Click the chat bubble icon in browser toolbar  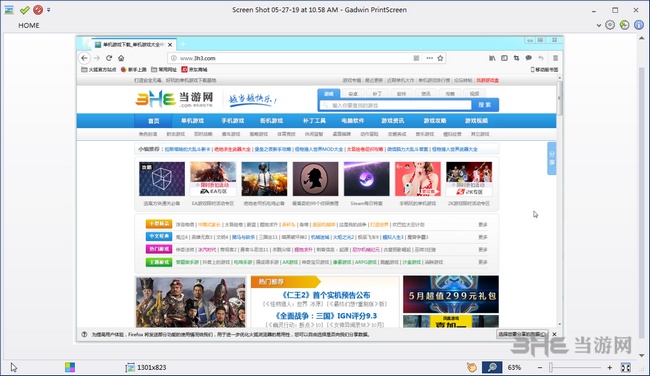click(x=529, y=58)
